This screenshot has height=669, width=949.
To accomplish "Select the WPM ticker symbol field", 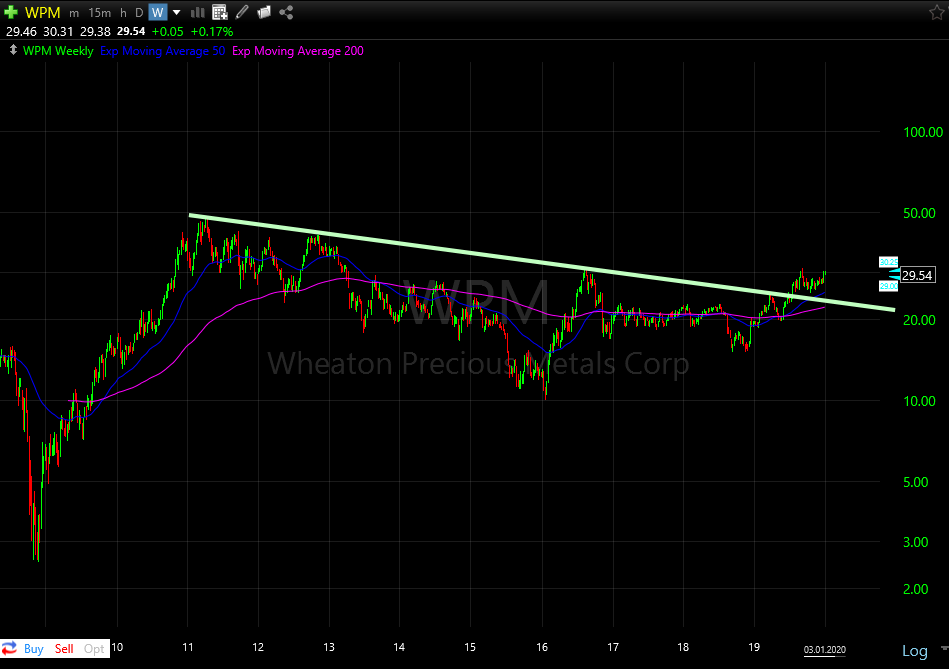I will click(42, 13).
